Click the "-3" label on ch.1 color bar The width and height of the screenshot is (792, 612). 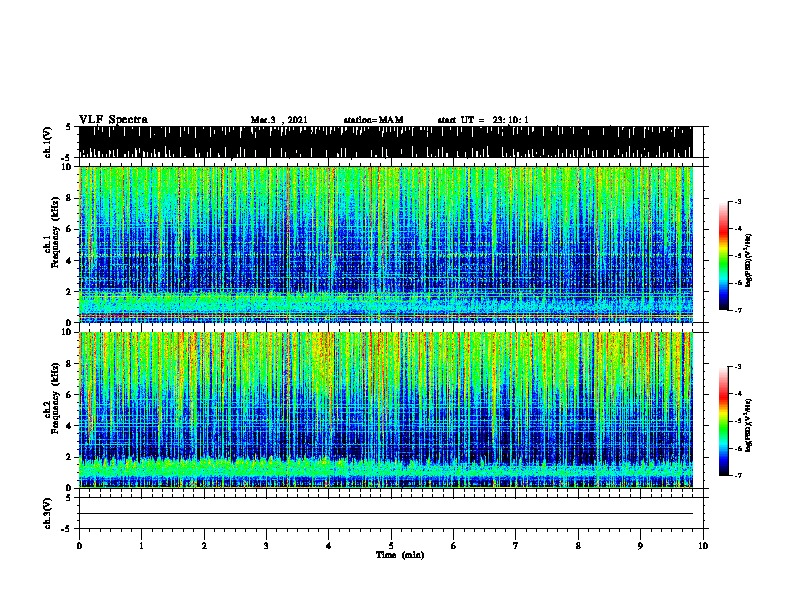tap(737, 201)
